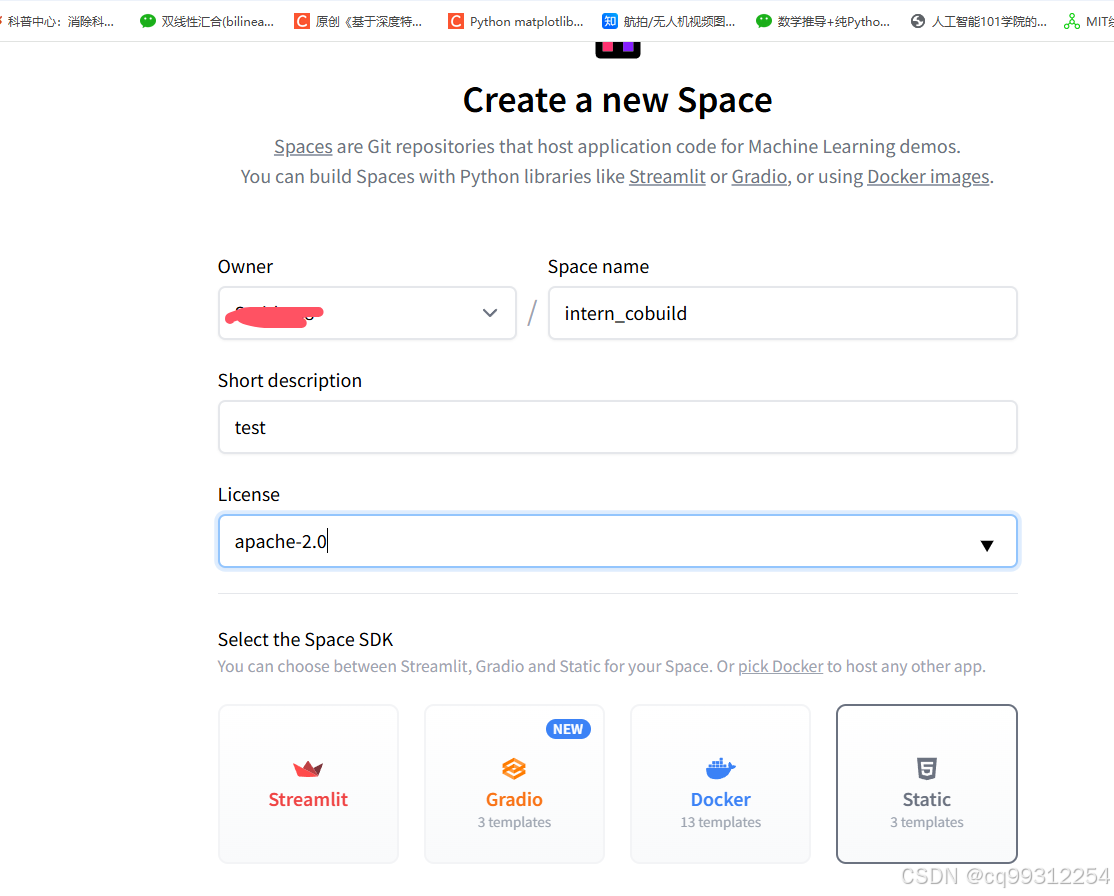Open the 原创《基于深度特 CSDN bookmark
Image resolution: width=1114 pixels, height=896 pixels.
point(358,21)
